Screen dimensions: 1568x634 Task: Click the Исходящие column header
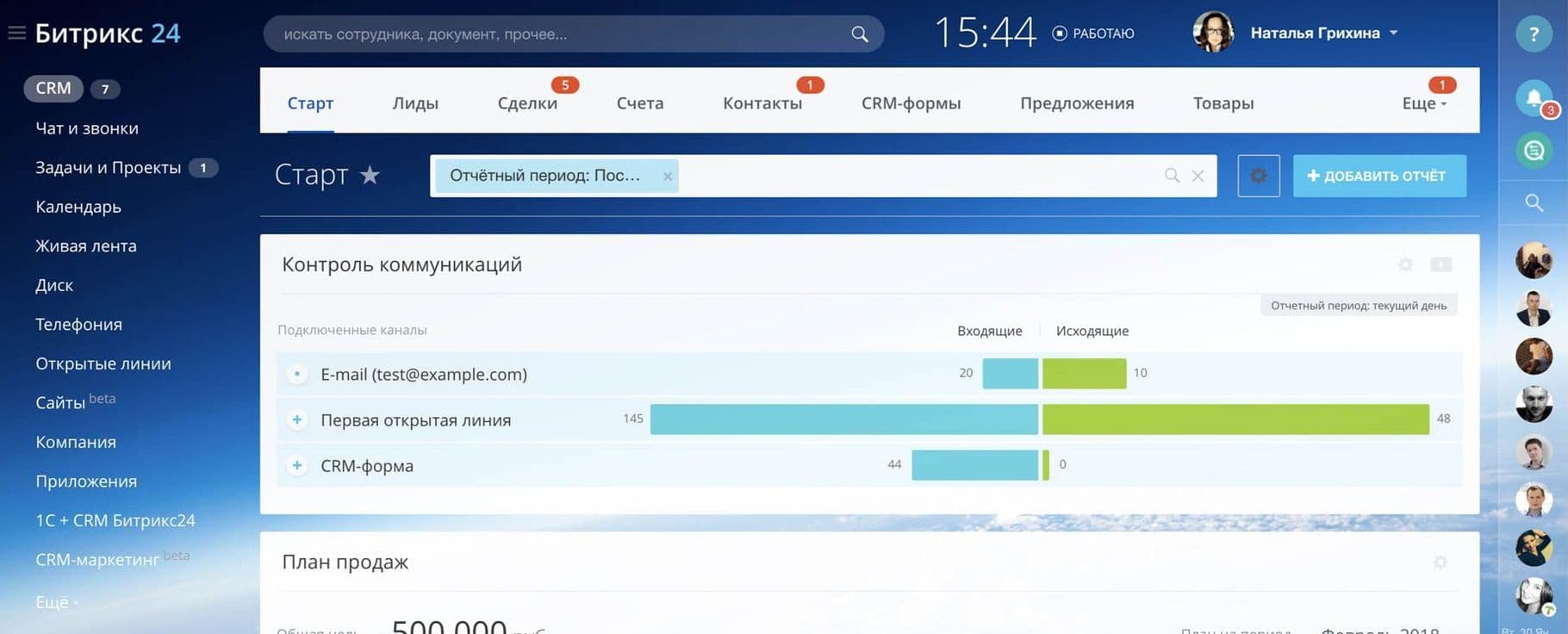(1092, 331)
